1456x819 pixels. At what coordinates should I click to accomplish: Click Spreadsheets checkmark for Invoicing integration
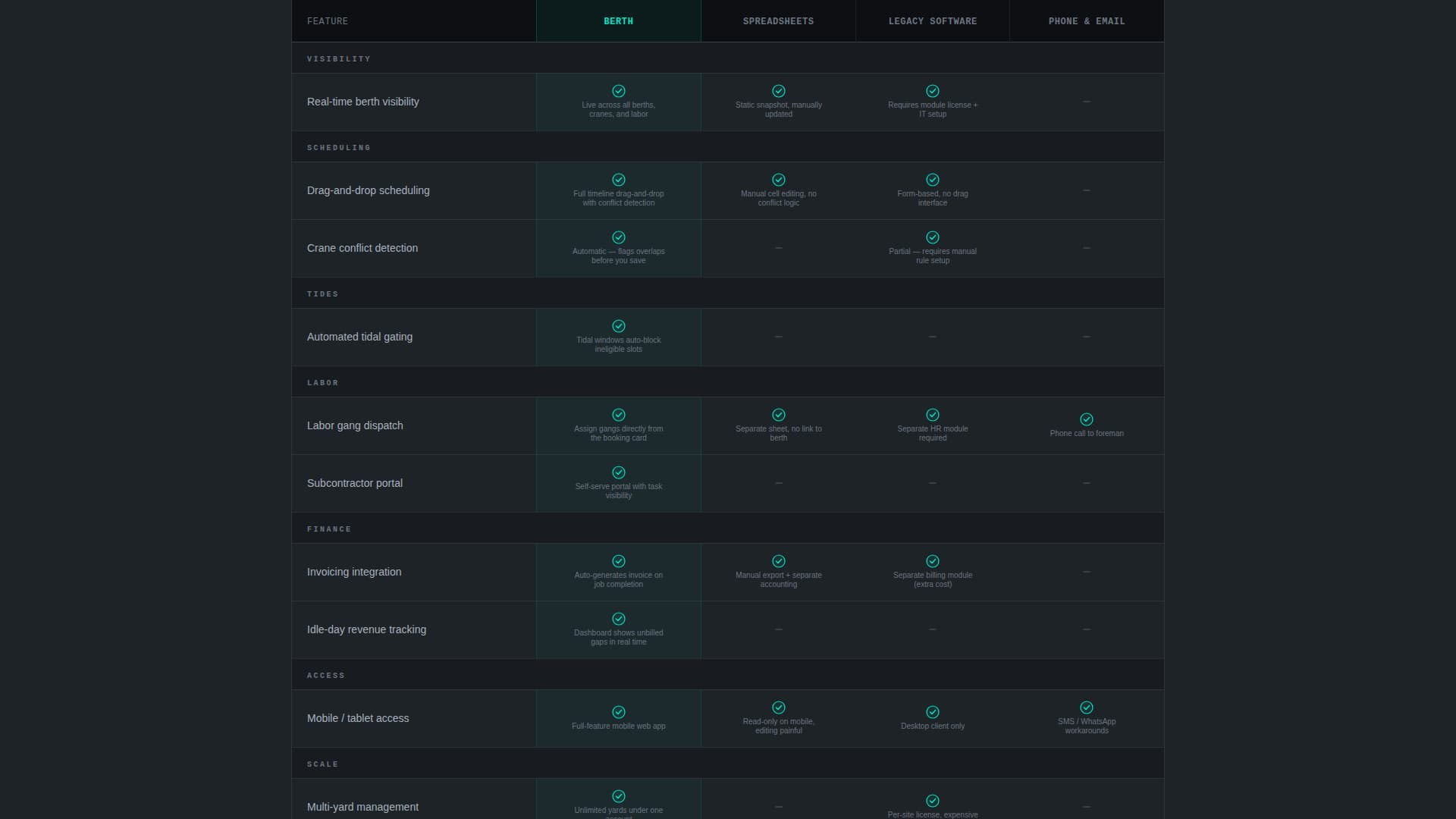[779, 561]
